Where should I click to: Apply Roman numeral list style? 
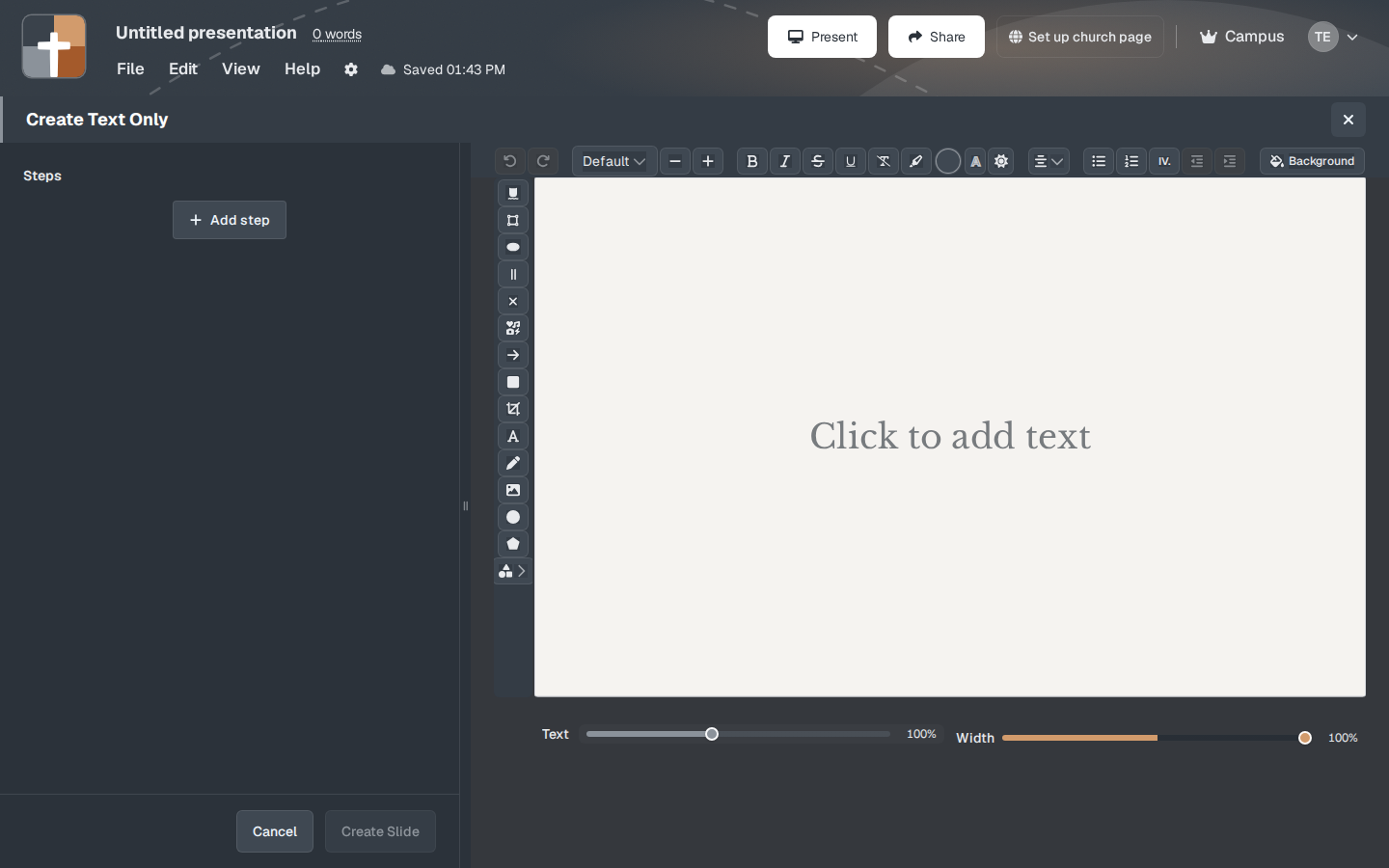coord(1164,161)
